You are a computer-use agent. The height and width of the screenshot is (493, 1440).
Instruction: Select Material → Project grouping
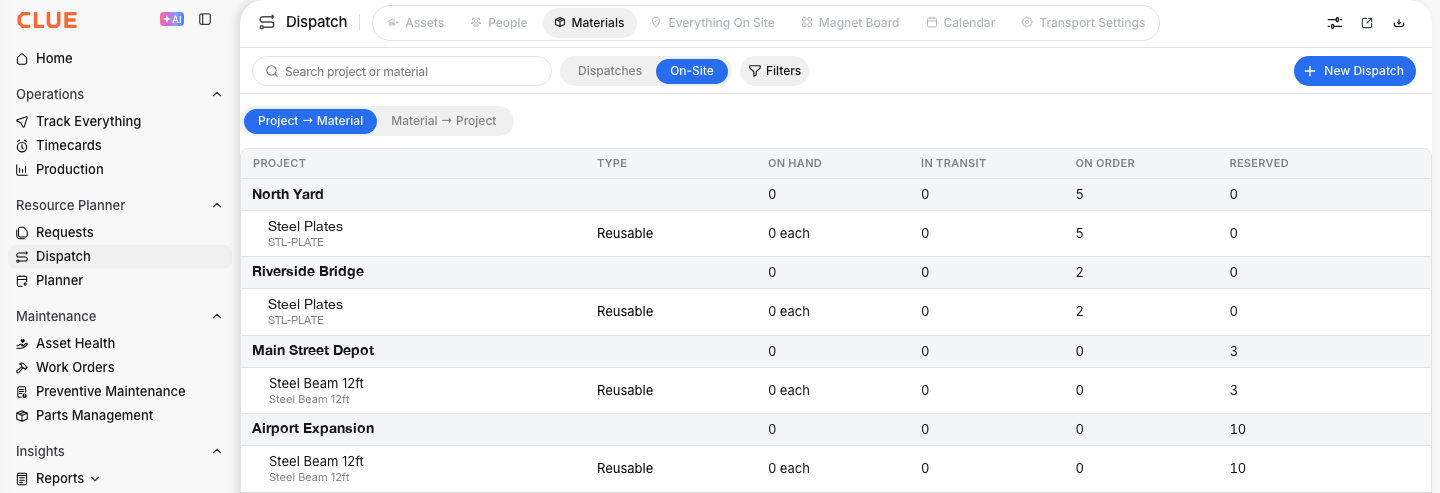[x=444, y=121]
